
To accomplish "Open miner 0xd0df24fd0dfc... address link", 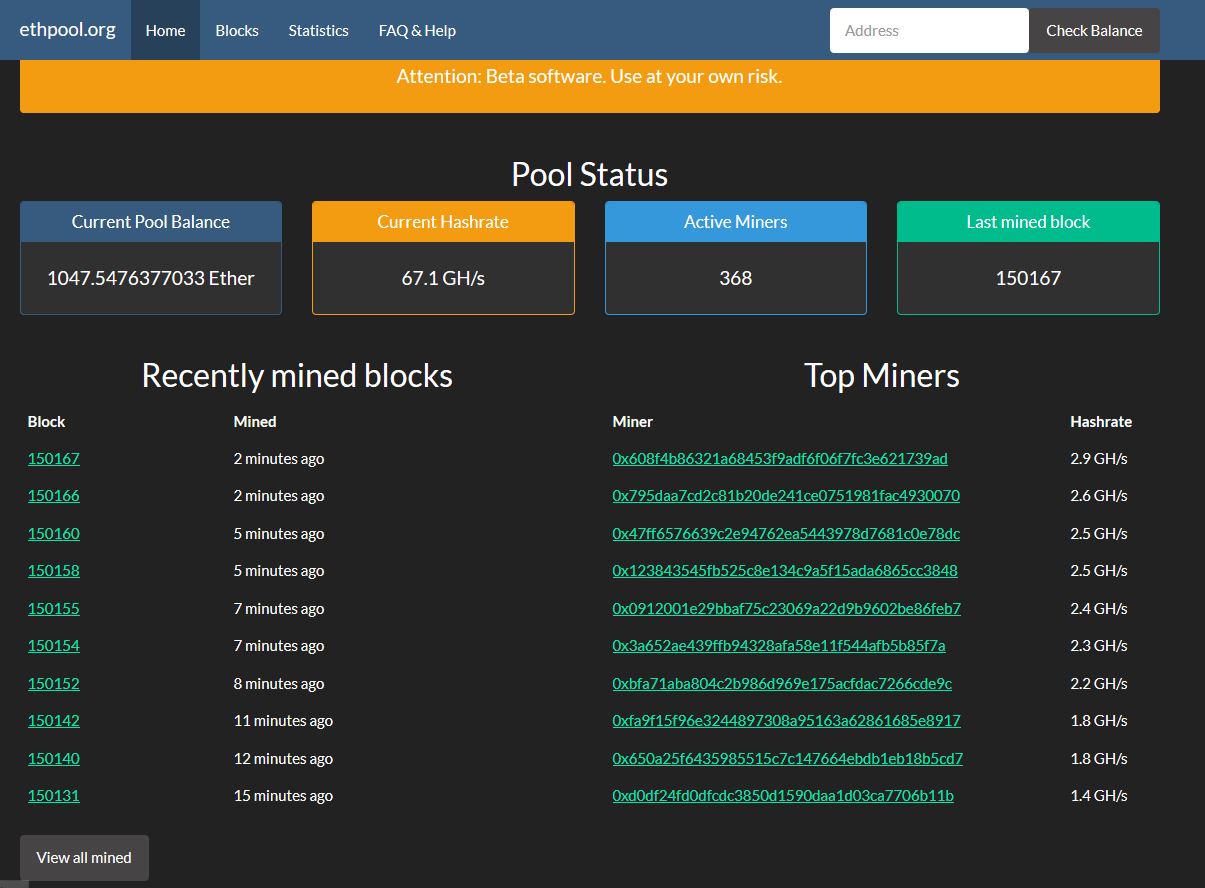I will click(x=783, y=796).
